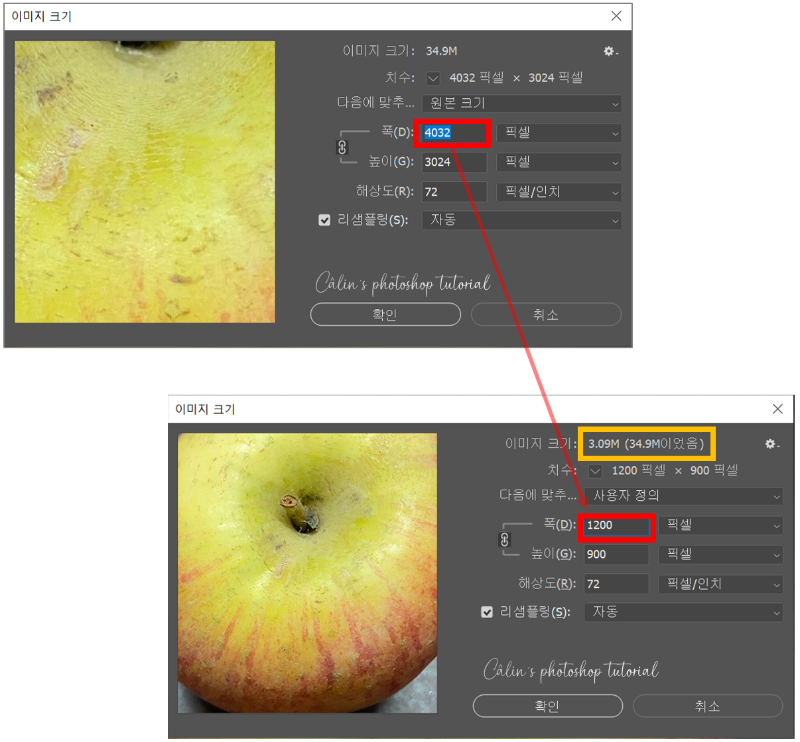Screen dimensions: 800x742
Task: Click the 34.9M image size value
Action: coord(441,51)
